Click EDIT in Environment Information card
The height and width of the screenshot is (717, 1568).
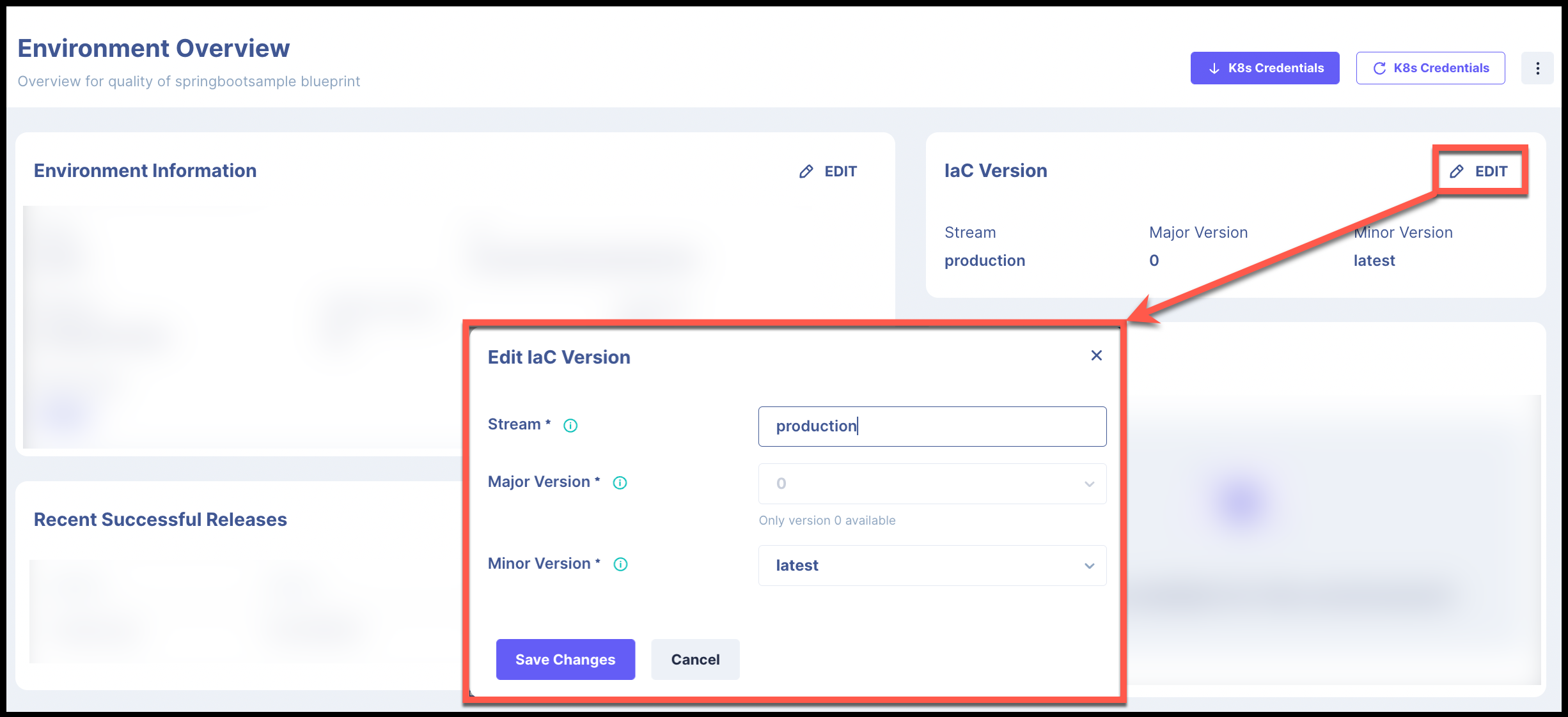click(840, 171)
